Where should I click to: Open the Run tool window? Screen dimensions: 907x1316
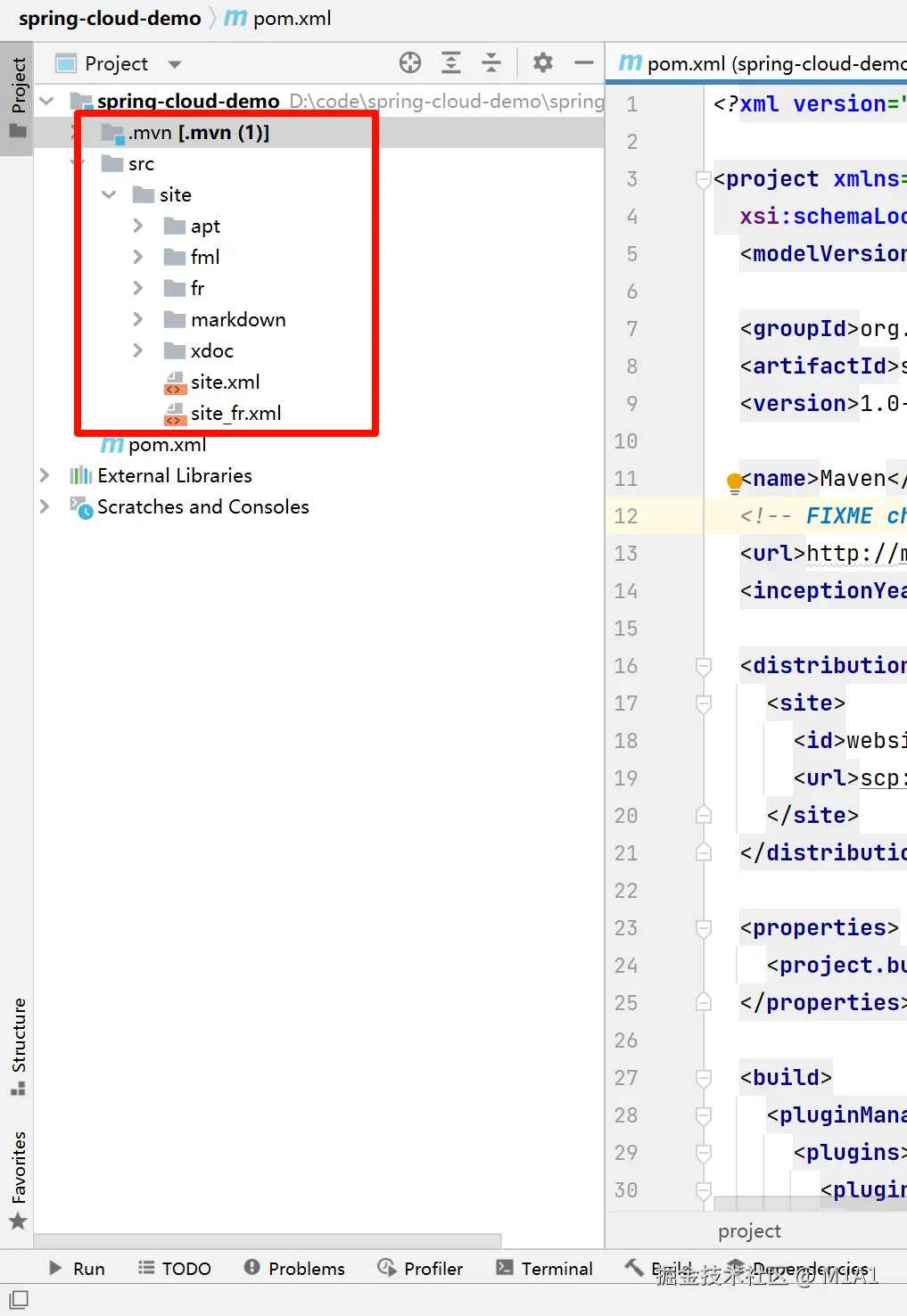77,1268
